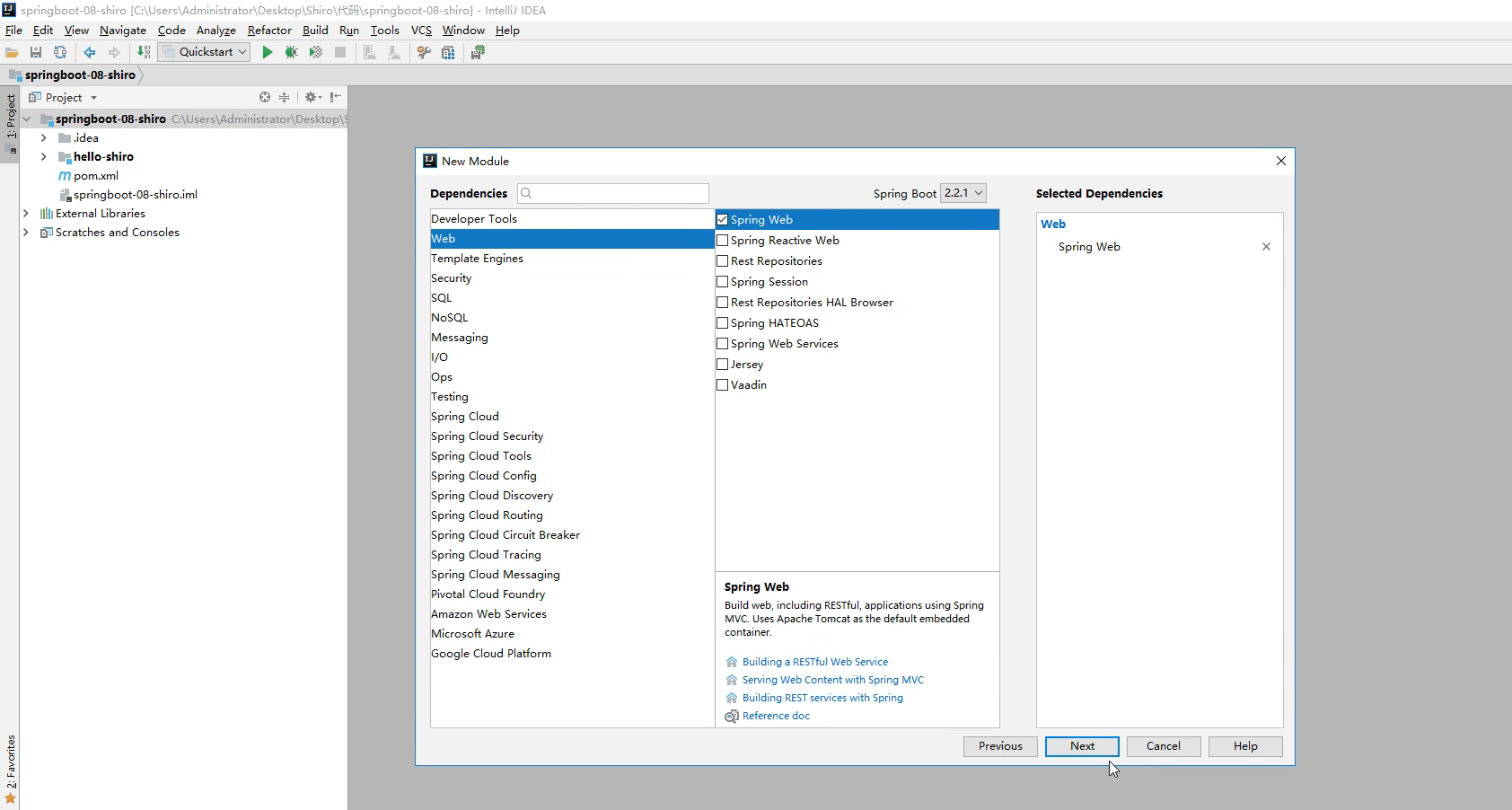The height and width of the screenshot is (810, 1512).
Task: Expand the .idea folder
Action: tap(43, 138)
